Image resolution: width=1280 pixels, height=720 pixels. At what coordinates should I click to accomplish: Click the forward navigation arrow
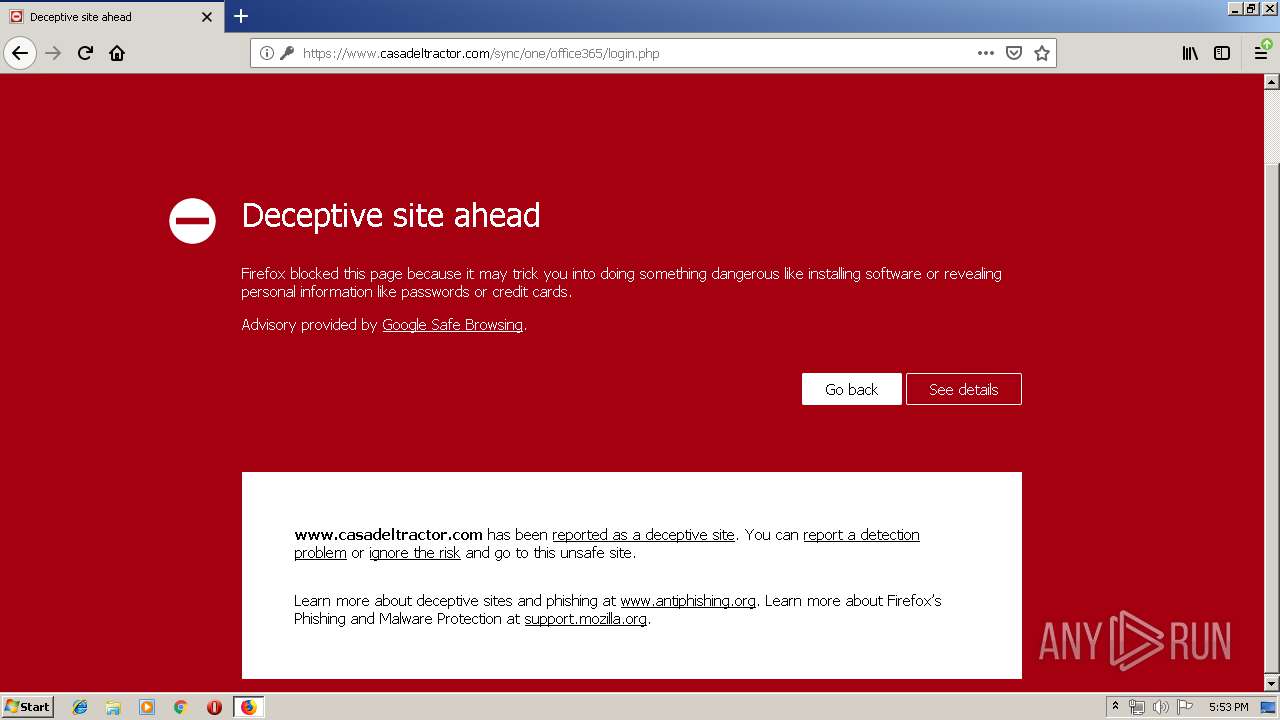click(x=53, y=53)
